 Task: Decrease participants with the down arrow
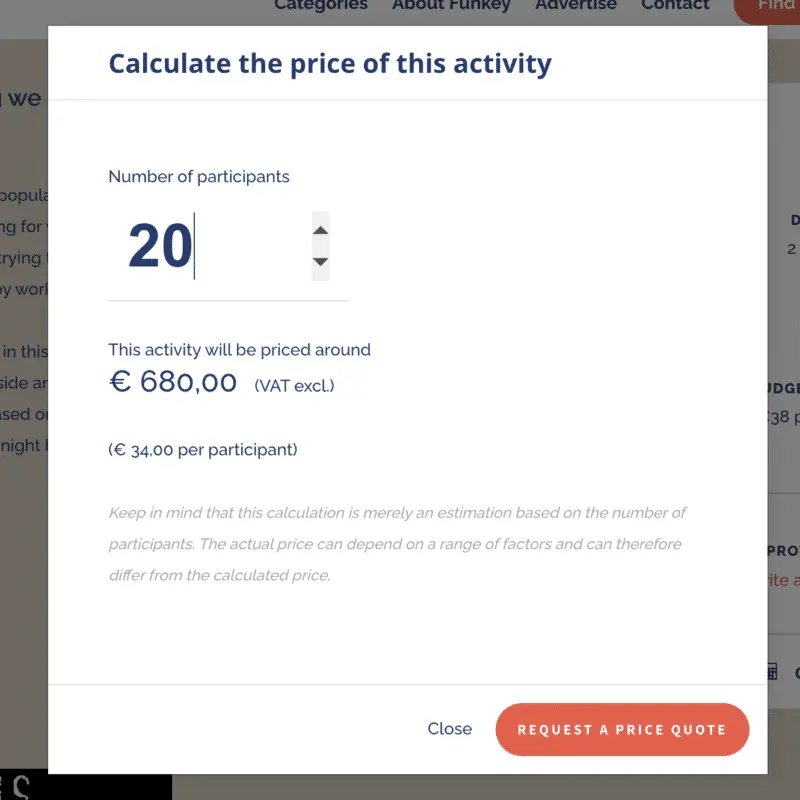tap(320, 262)
